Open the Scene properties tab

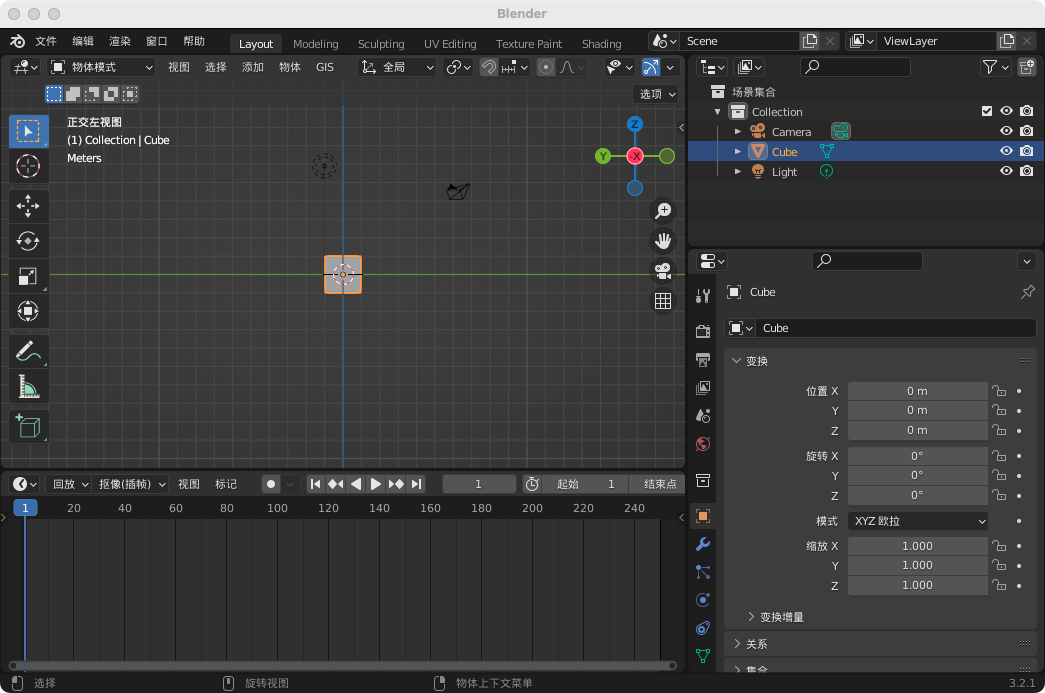[702, 416]
